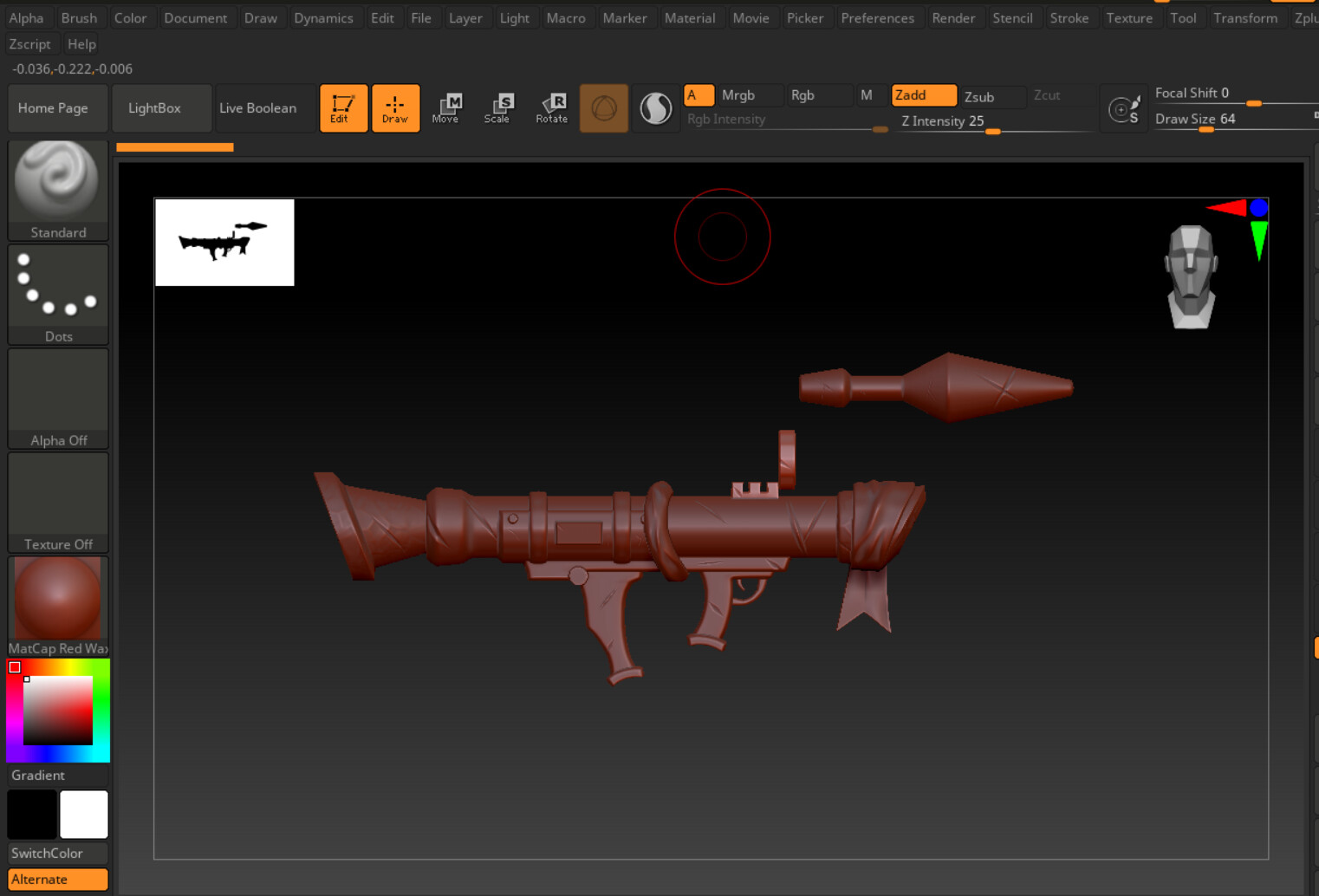1319x896 pixels.
Task: Activate the Rotate tool
Action: click(552, 107)
